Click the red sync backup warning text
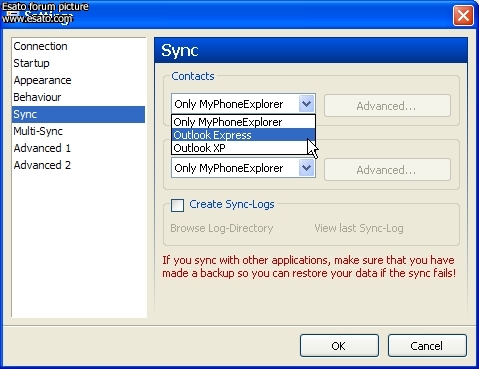The height and width of the screenshot is (369, 479). point(309,267)
